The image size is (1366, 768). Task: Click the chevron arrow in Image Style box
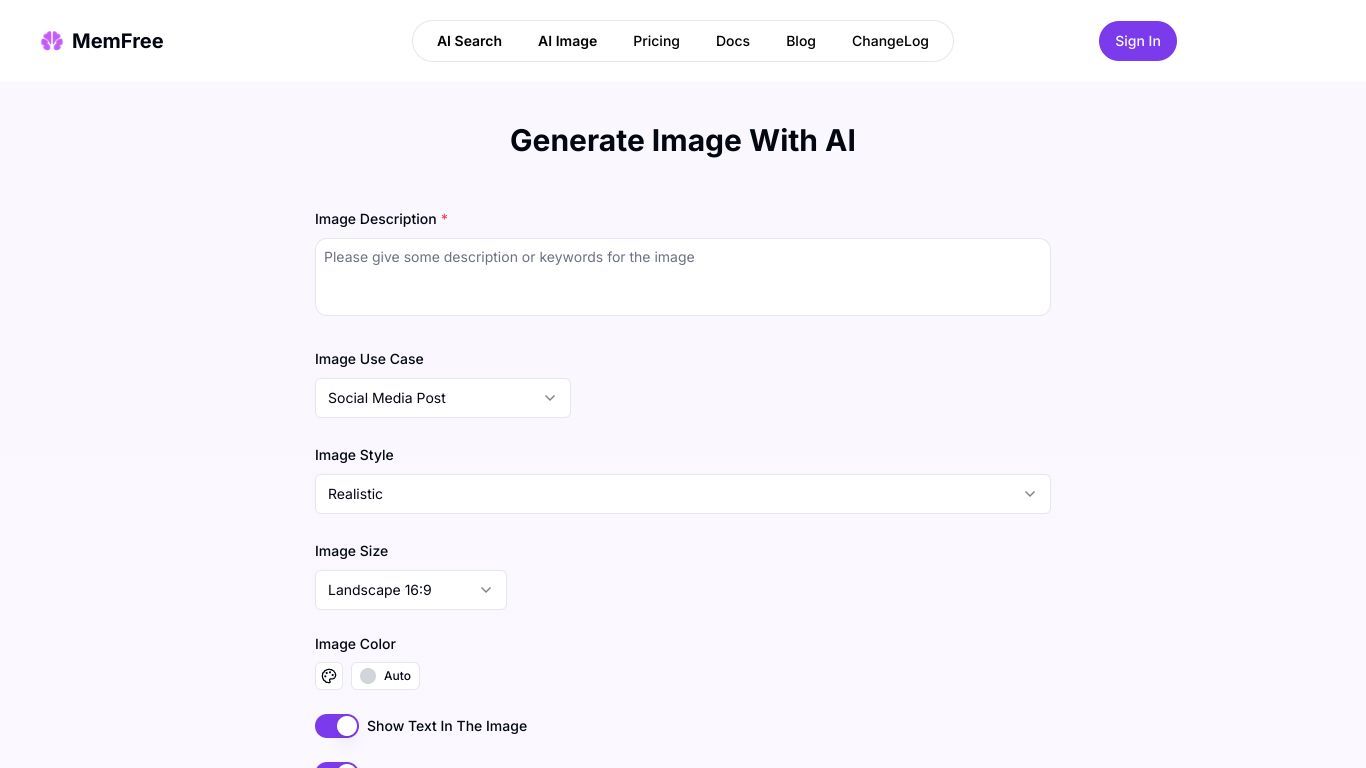1030,494
